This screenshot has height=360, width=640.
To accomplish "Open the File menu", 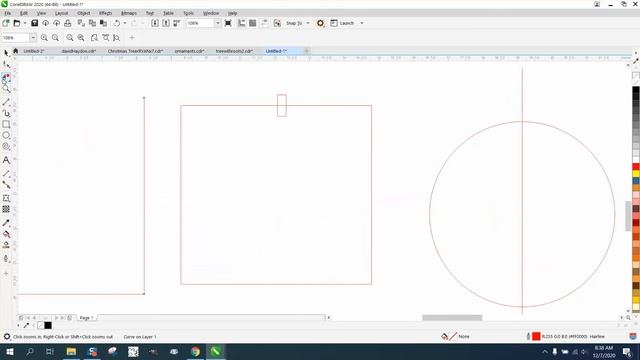I will click(8, 13).
